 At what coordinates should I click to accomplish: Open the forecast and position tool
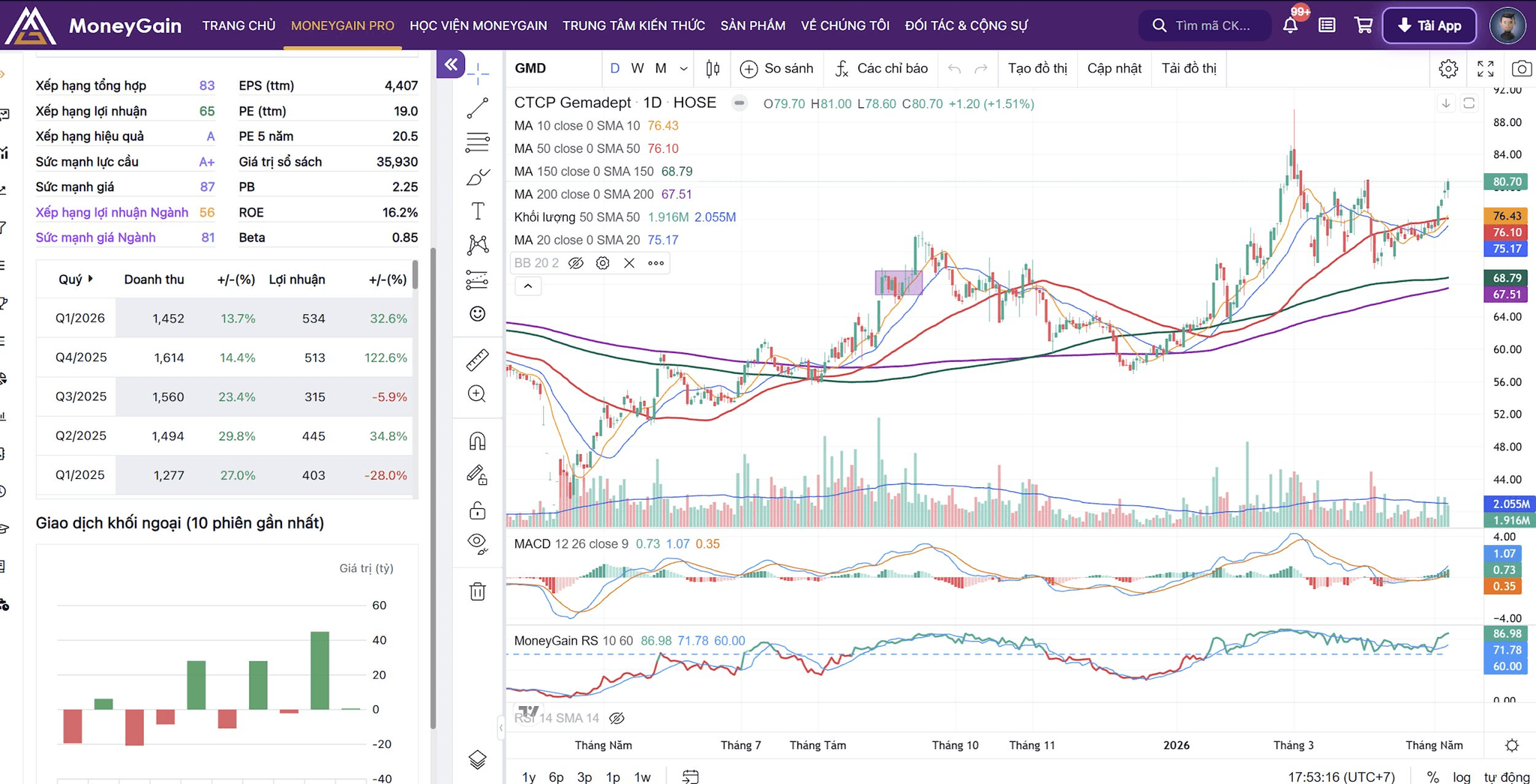tap(478, 280)
